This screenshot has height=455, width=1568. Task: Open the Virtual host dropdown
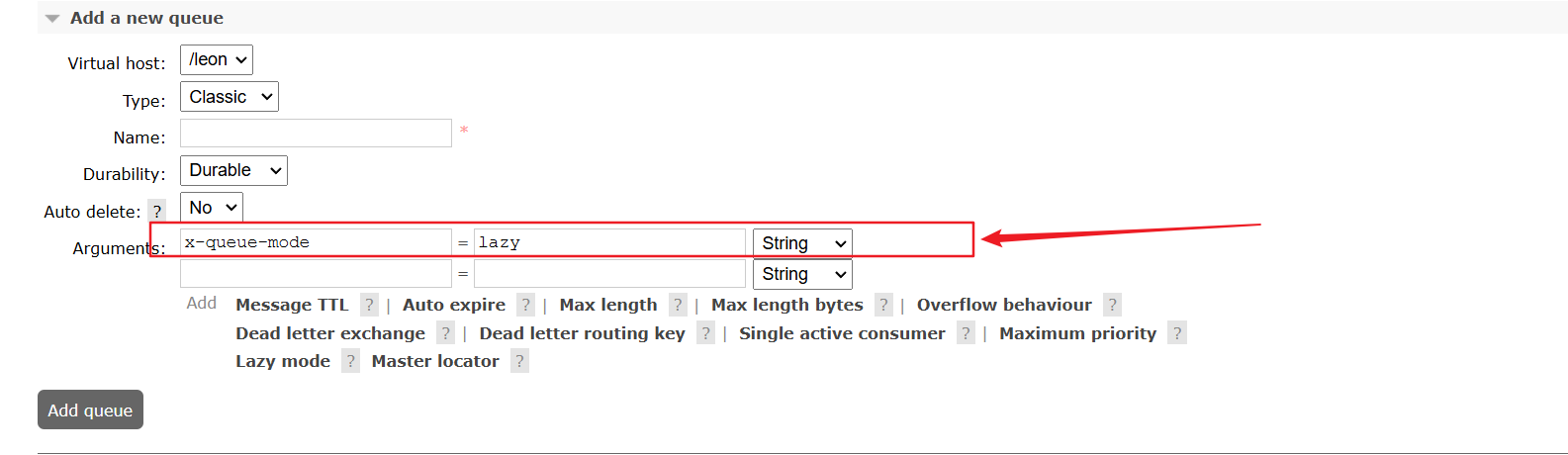(217, 59)
